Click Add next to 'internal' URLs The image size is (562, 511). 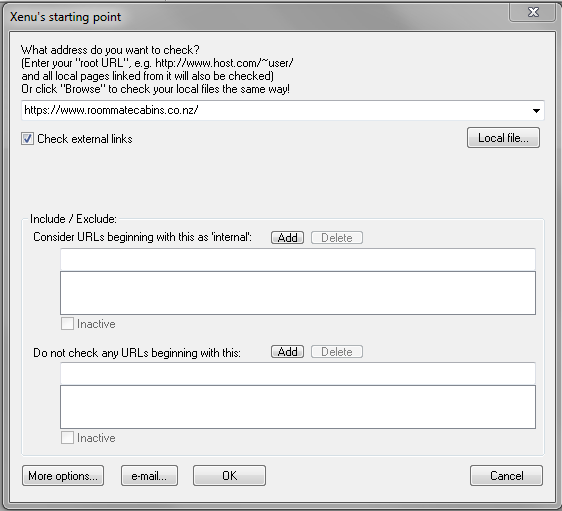click(x=287, y=238)
